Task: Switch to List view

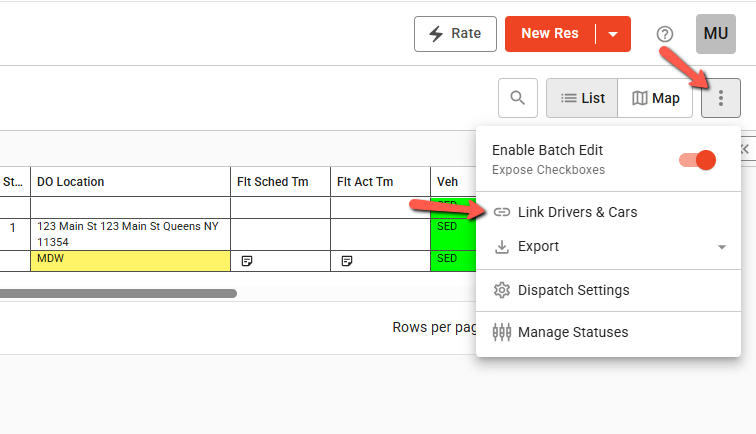Action: [x=582, y=98]
